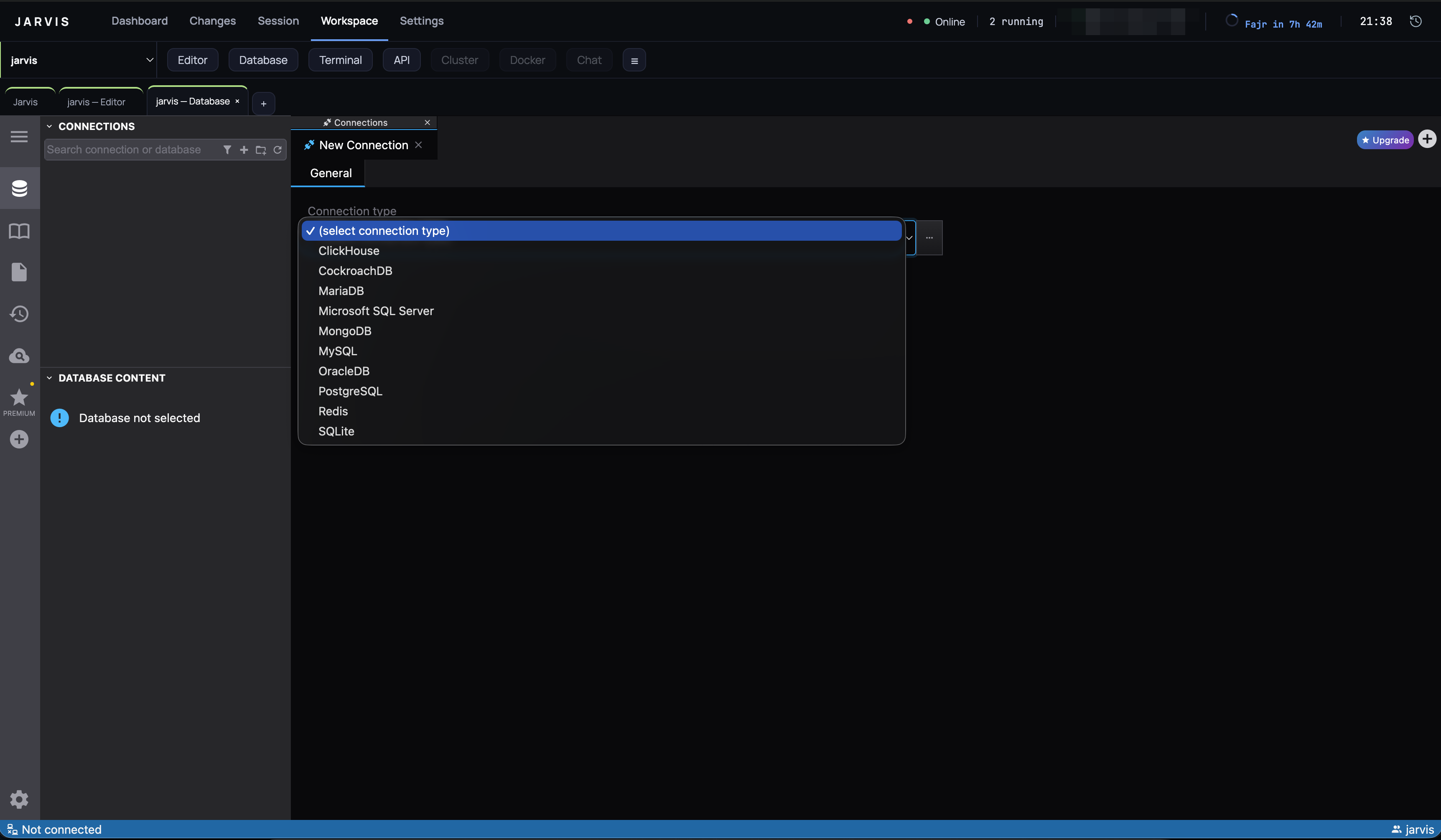The image size is (1441, 840).
Task: Open the more options menu after Chat
Action: tap(634, 60)
